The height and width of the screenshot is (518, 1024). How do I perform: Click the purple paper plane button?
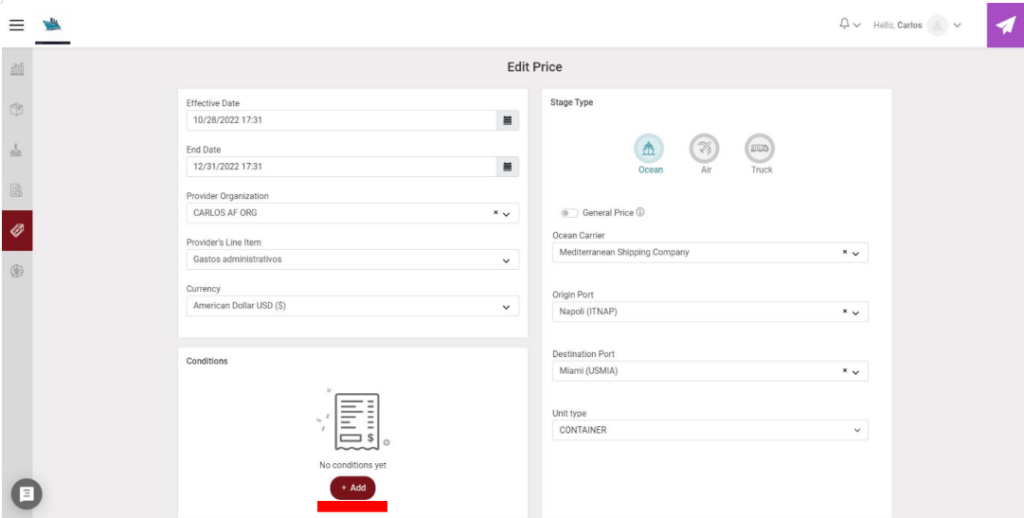coord(1005,25)
